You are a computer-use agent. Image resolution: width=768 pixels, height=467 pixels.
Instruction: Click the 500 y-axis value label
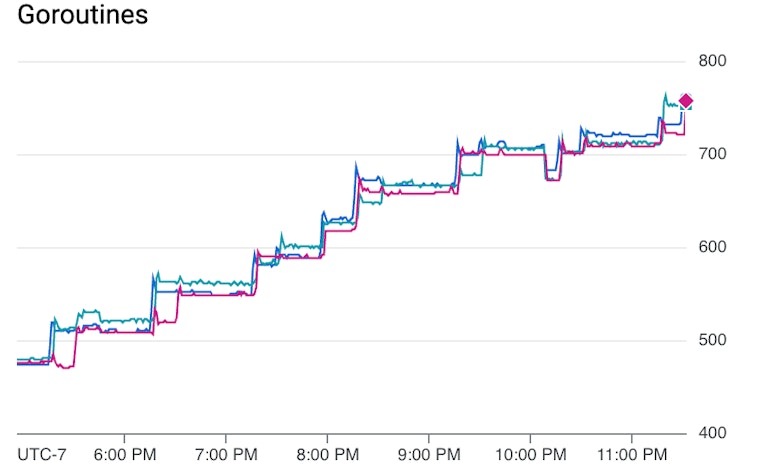coord(713,340)
